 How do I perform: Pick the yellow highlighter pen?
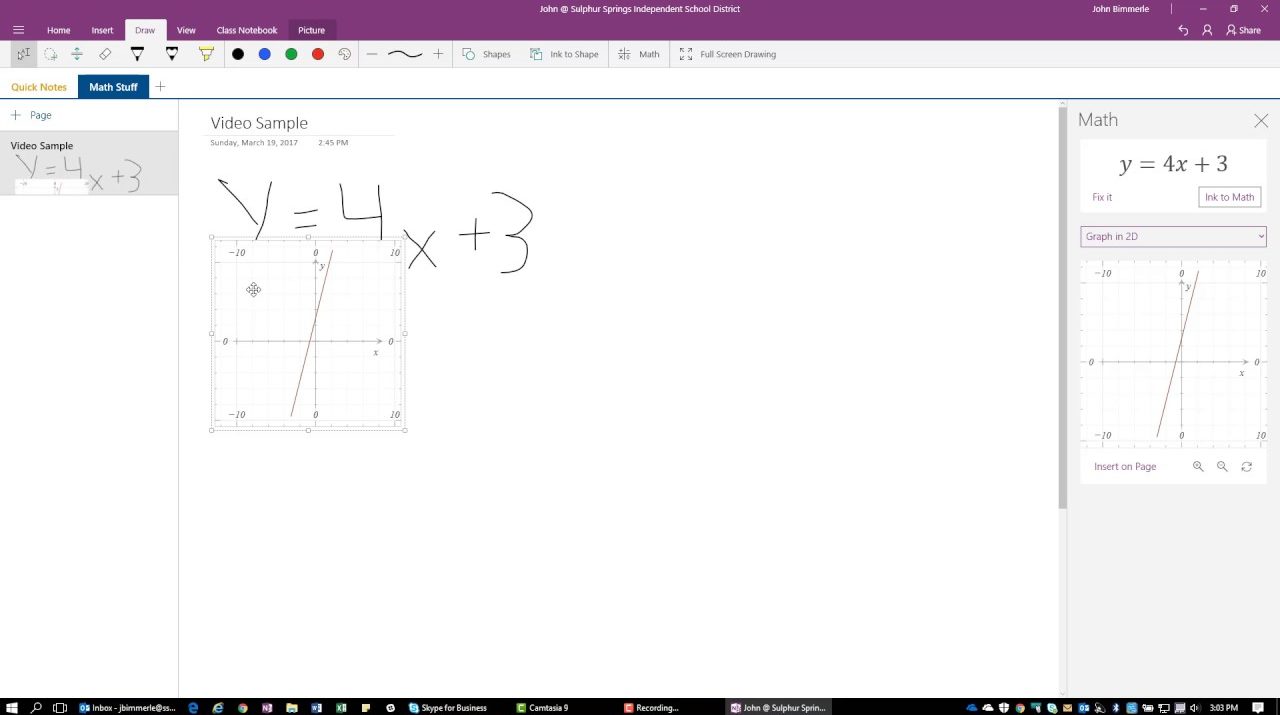(206, 54)
